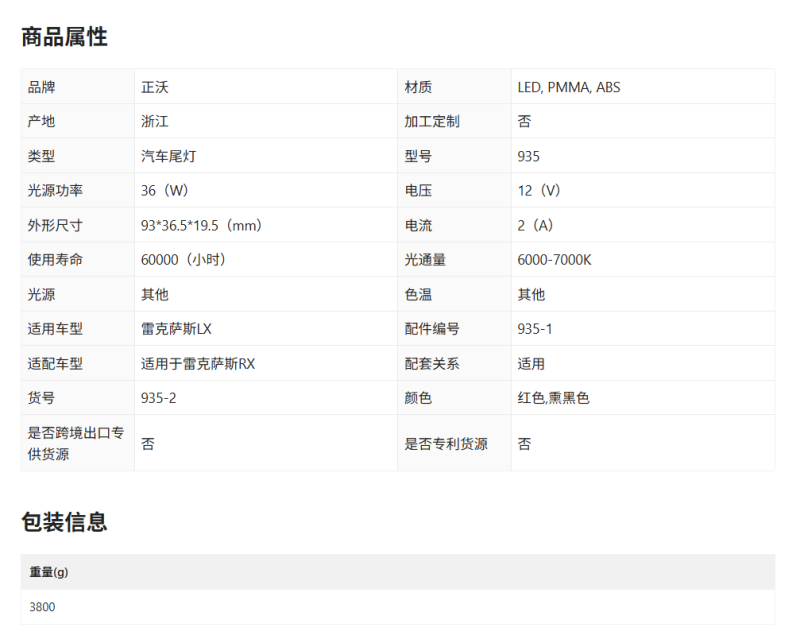Viewport: 800px width, 643px height.
Task: Select the item number 935-2
Action: coord(159,398)
